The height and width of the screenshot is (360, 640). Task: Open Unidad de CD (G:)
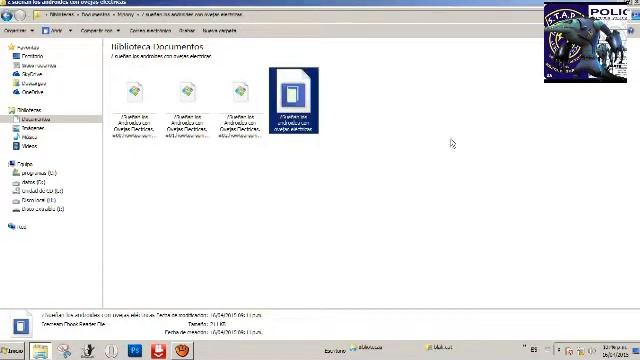(x=38, y=191)
